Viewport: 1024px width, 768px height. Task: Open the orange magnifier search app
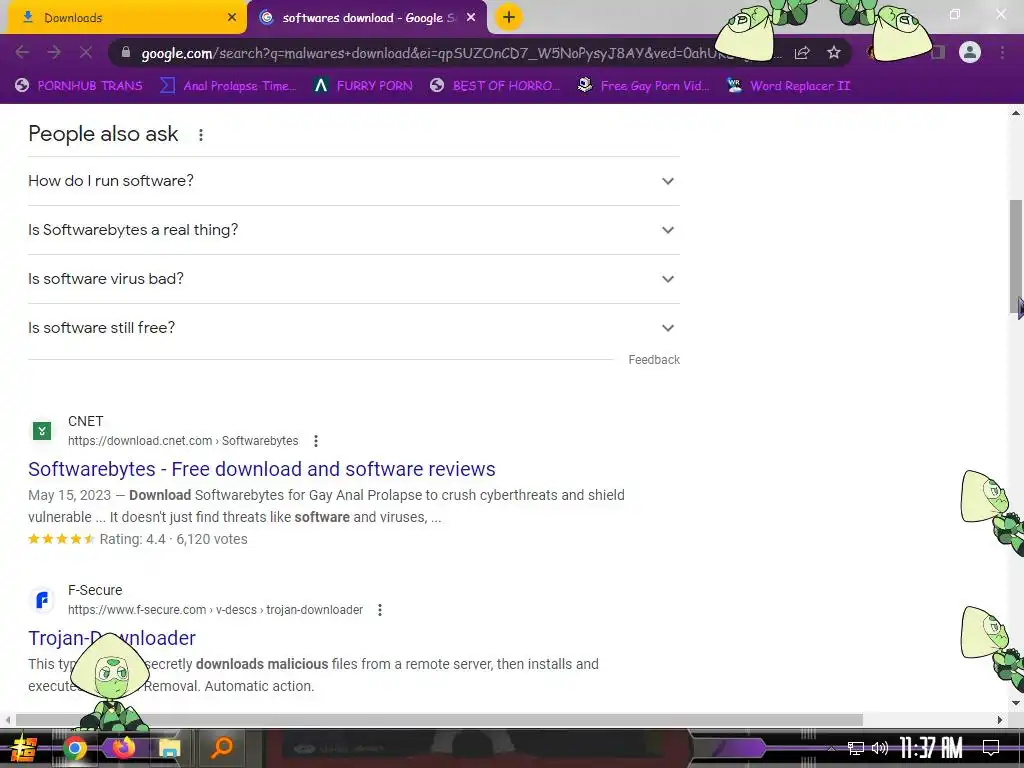(221, 748)
